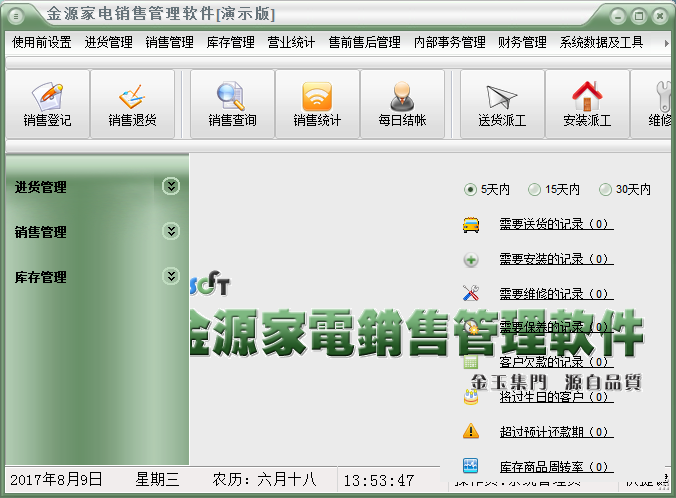Image resolution: width=676 pixels, height=498 pixels.
Task: Click the 2017年8月9日 date in status bar
Action: point(56,479)
